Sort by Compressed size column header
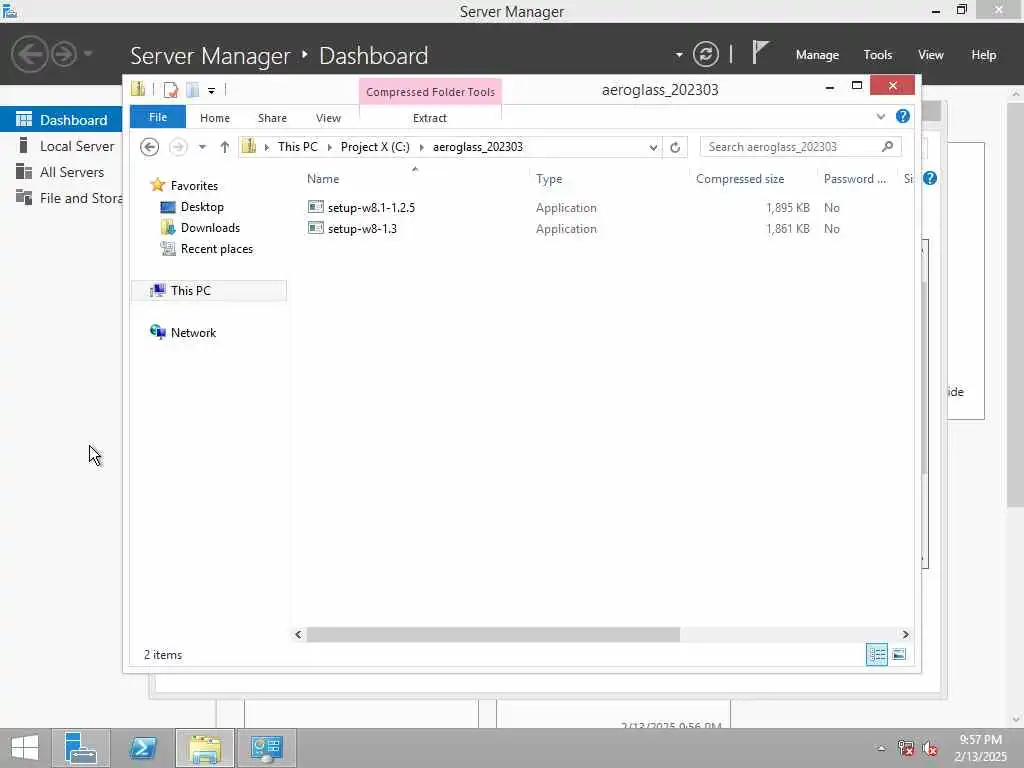Image resolution: width=1024 pixels, height=768 pixels. pyautogui.click(x=740, y=179)
